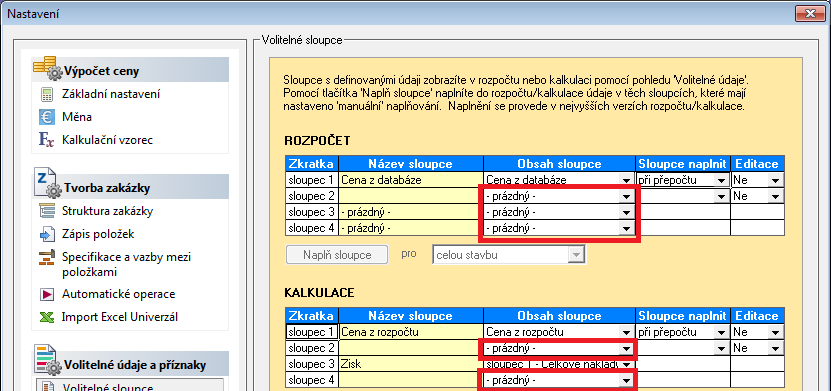
Task: Click Rozpočet sloupec 2 empty Název sloupce field
Action: (411, 196)
